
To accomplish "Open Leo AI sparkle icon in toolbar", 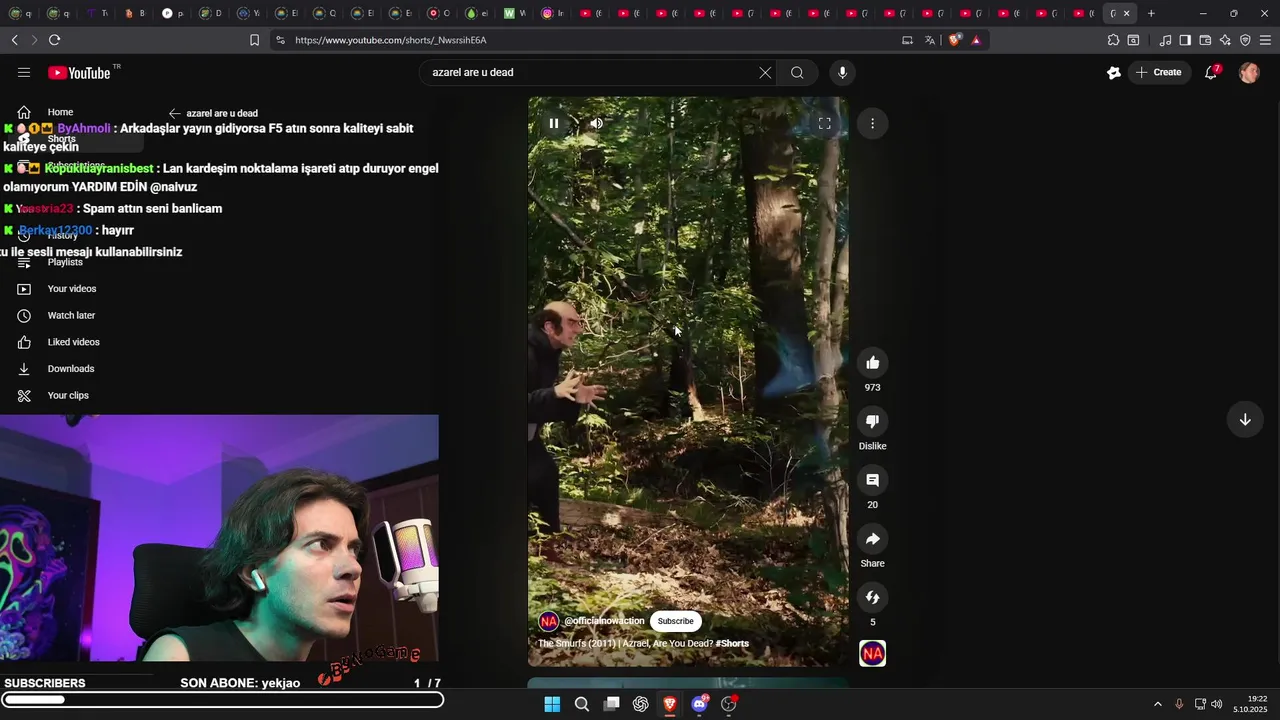I will (1225, 40).
